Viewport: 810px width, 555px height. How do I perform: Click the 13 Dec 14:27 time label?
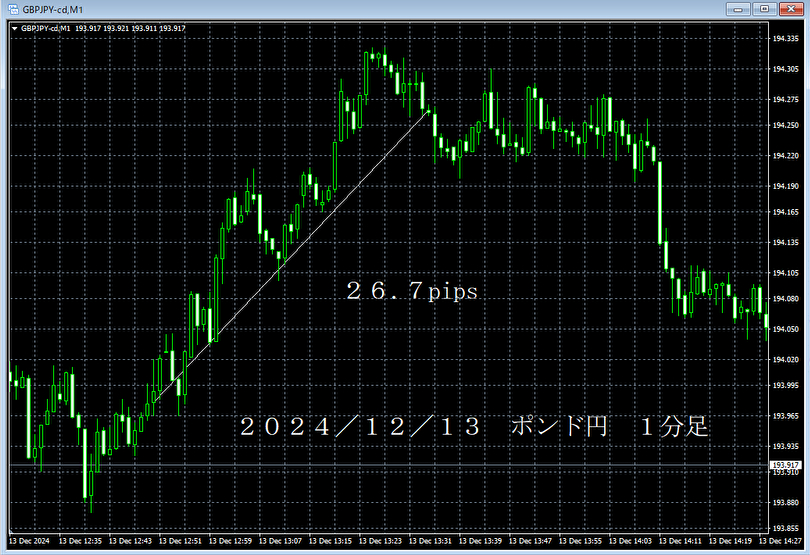tap(781, 541)
